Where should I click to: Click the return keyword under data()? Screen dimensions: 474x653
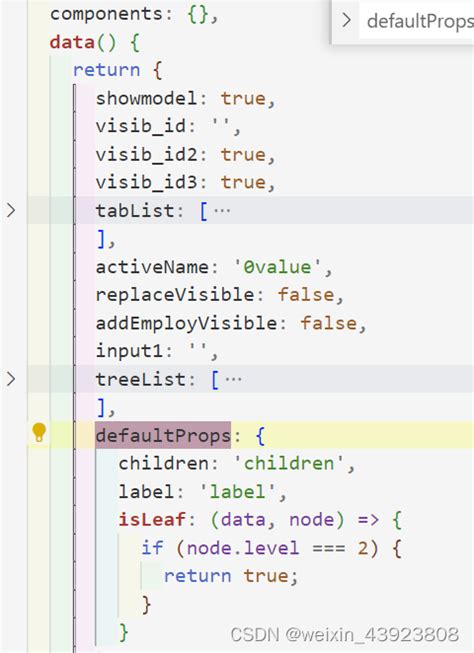pos(106,70)
